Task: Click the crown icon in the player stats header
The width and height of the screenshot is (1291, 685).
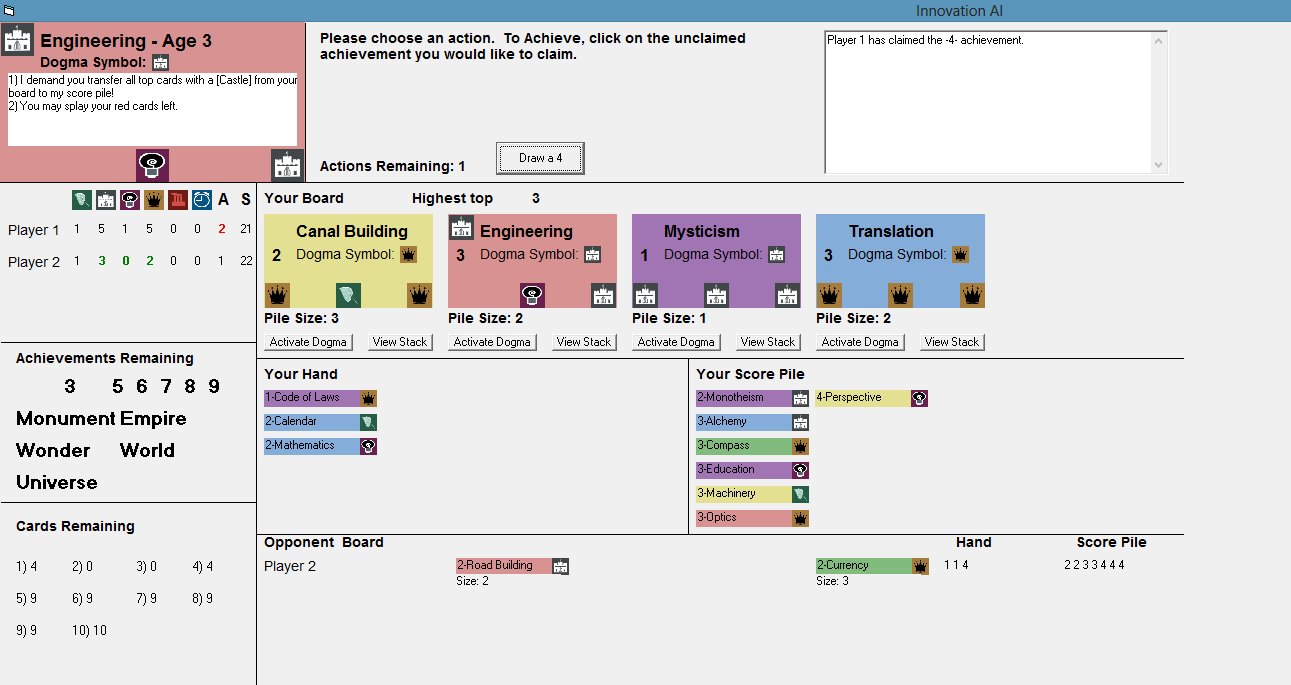Action: point(154,200)
